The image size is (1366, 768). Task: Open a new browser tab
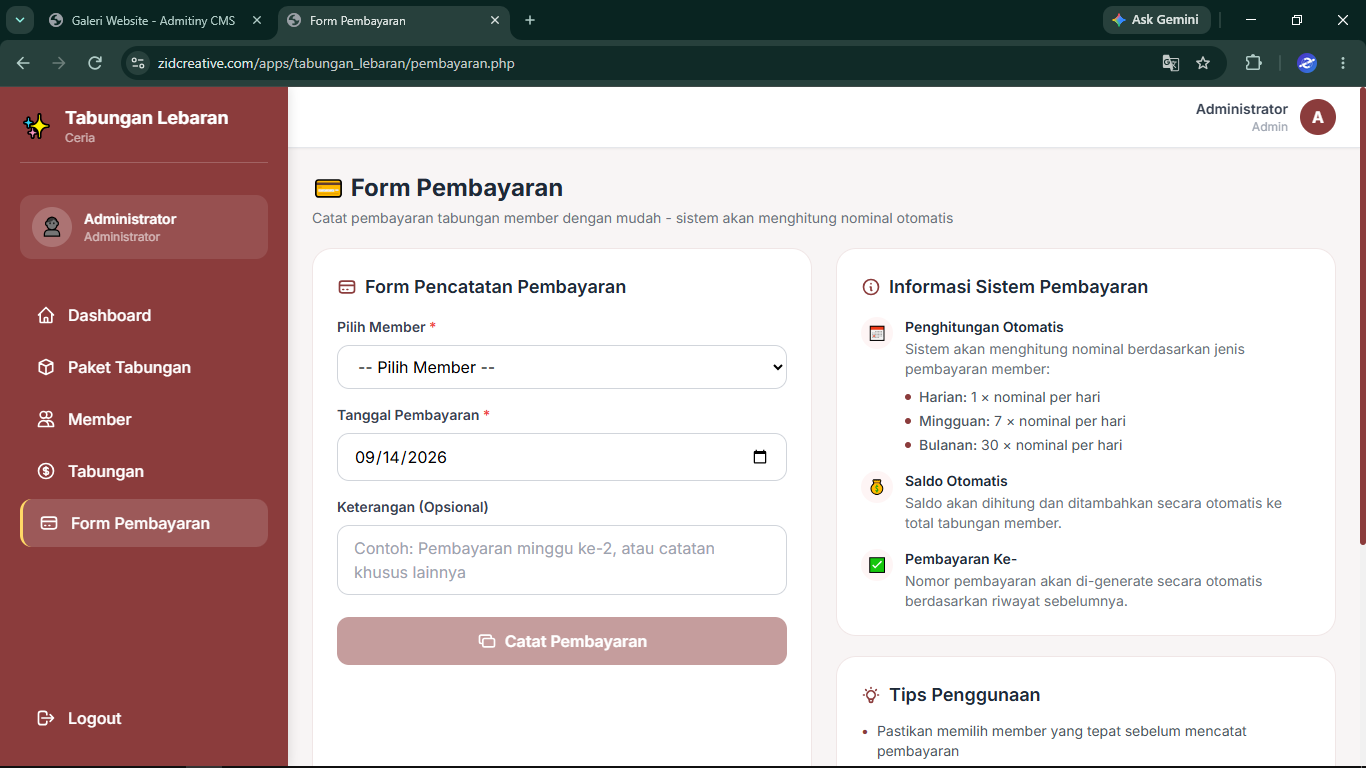click(530, 20)
